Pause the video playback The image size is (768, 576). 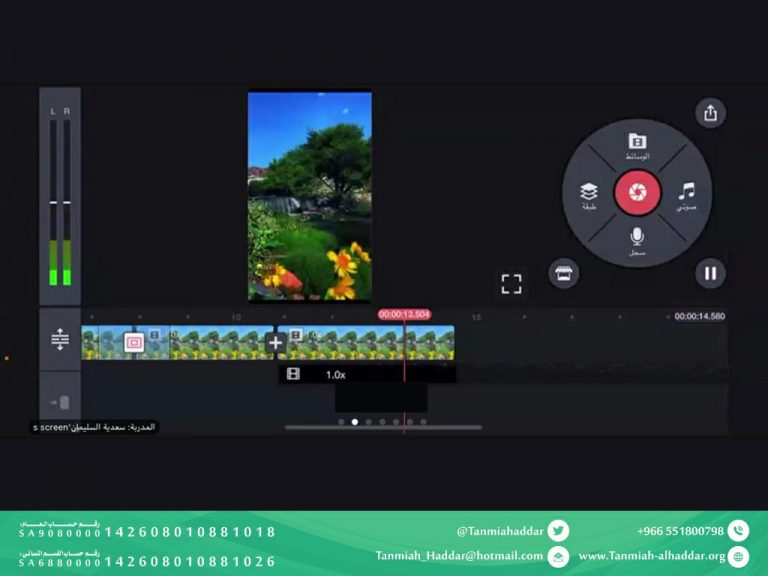point(710,273)
